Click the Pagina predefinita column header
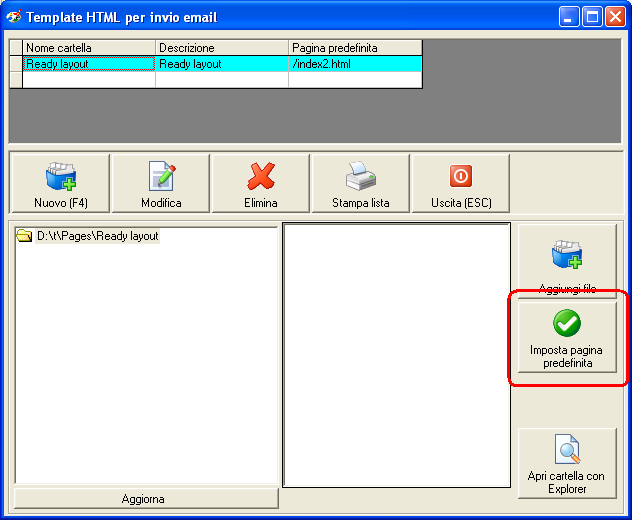 point(355,48)
